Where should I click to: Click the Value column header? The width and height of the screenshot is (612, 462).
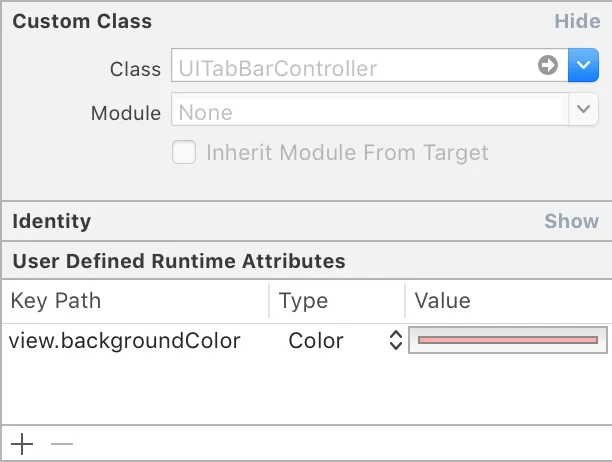click(x=442, y=301)
